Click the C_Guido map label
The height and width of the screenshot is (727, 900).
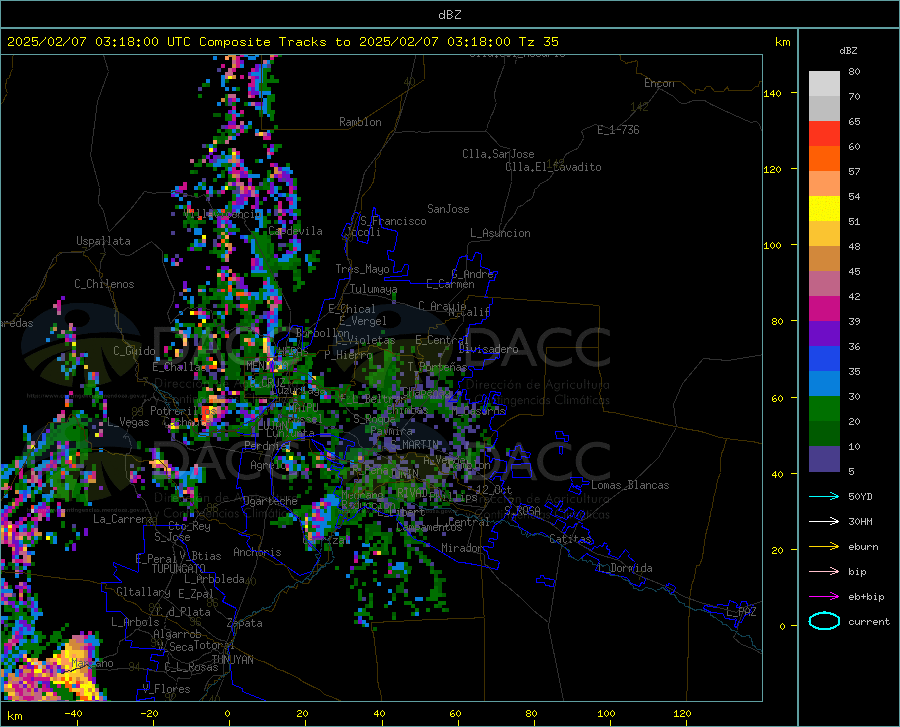point(134,351)
